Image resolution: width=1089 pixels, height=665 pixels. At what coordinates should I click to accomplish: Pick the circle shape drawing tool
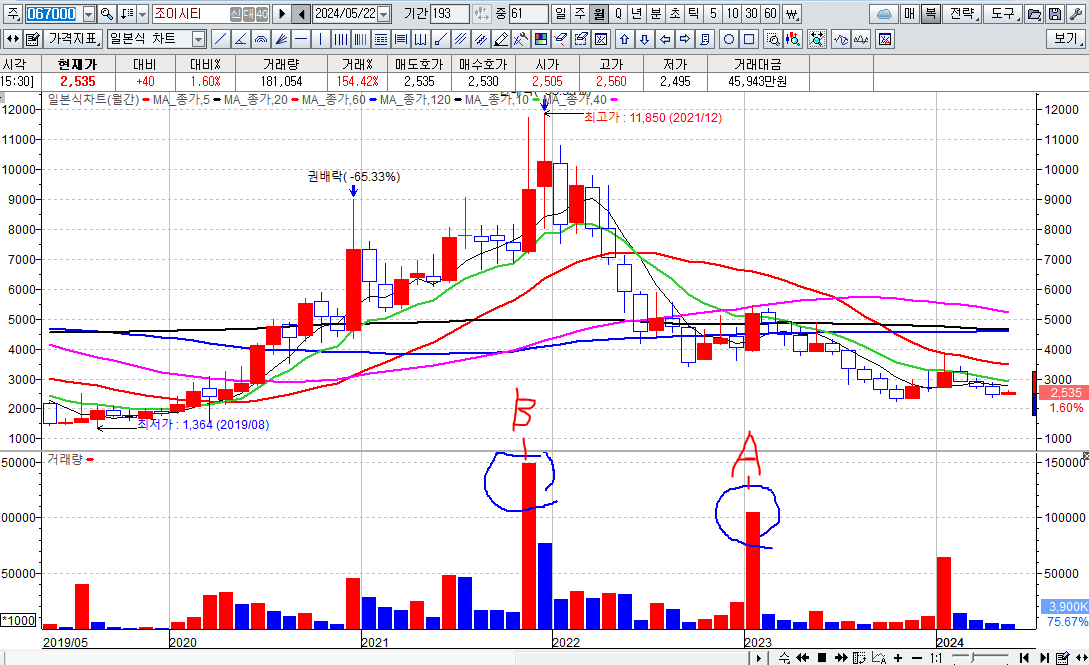tap(729, 39)
